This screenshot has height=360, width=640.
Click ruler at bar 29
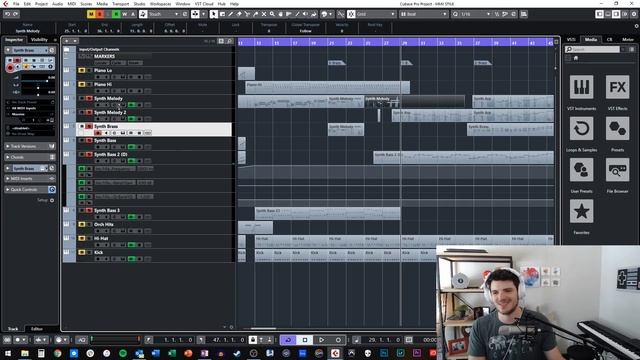pyautogui.click(x=404, y=42)
